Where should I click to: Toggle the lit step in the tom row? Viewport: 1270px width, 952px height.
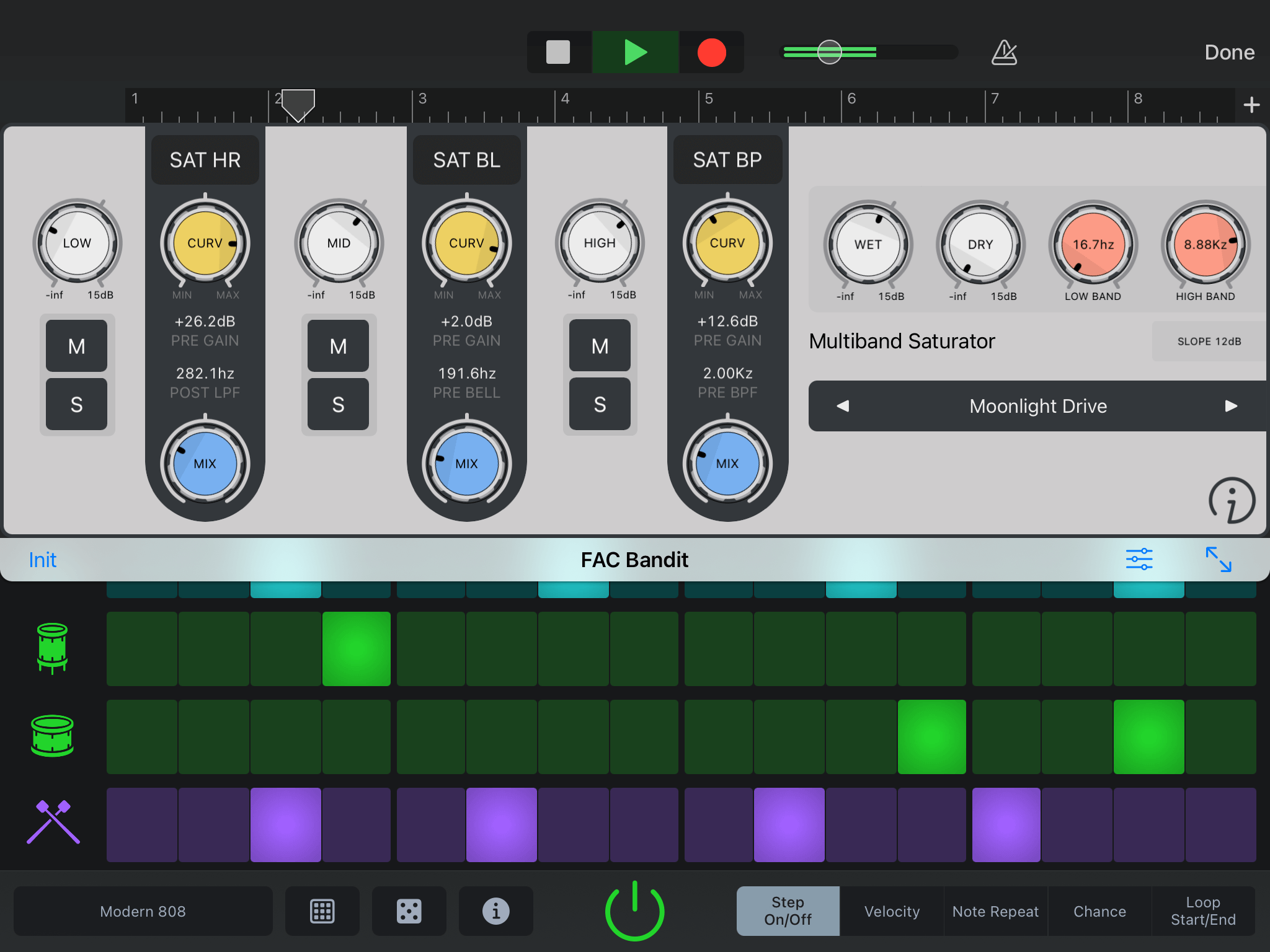point(357,648)
